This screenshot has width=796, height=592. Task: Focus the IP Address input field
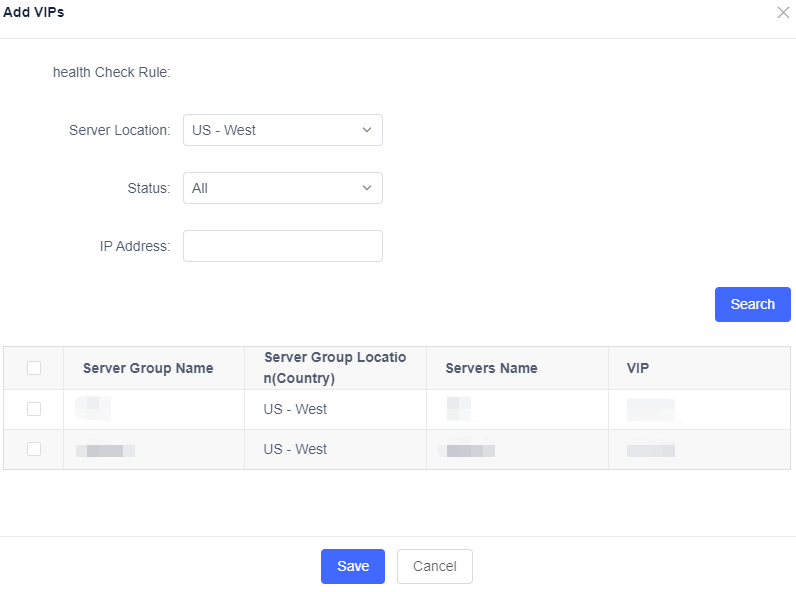pyautogui.click(x=282, y=246)
